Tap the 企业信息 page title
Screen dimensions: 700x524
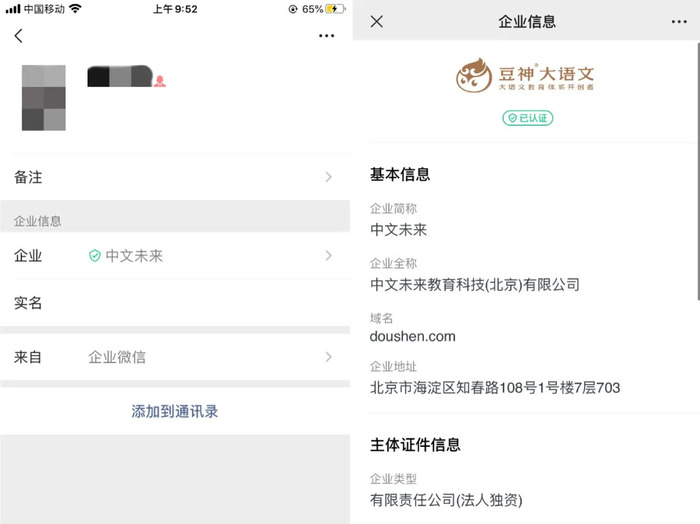tap(527, 21)
